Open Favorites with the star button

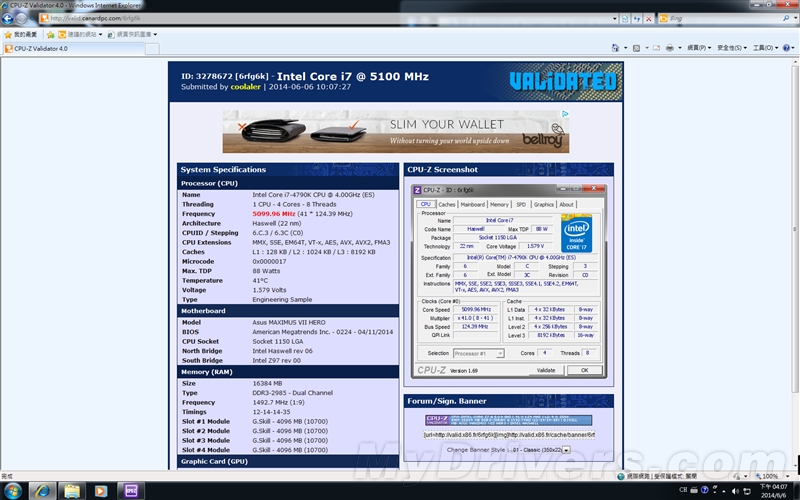(20, 34)
